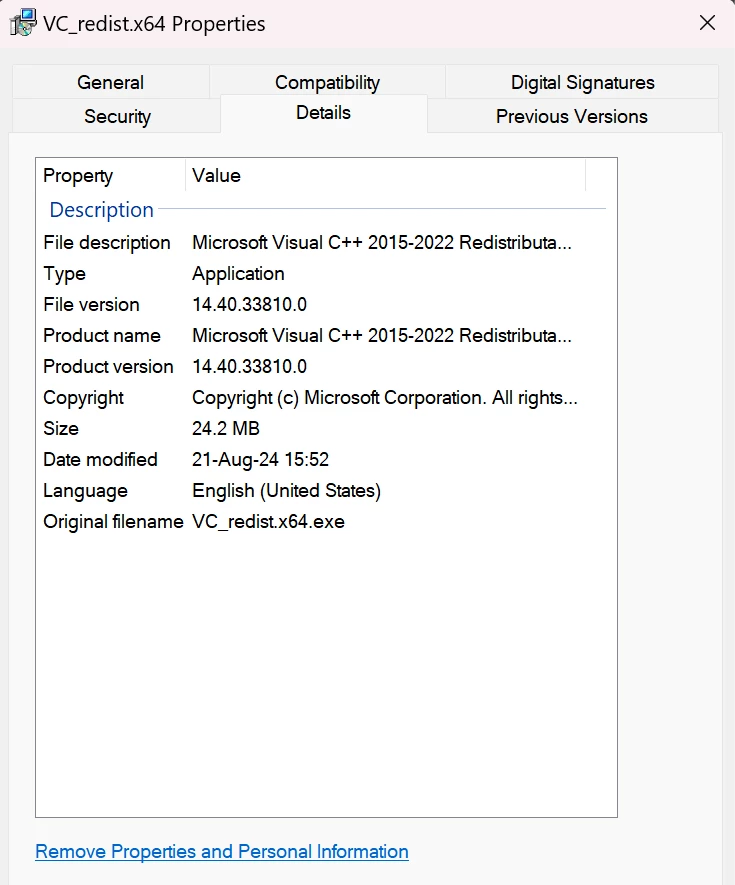Close the VC_redist.x64 Properties dialog
The height and width of the screenshot is (885, 735).
pyautogui.click(x=707, y=23)
